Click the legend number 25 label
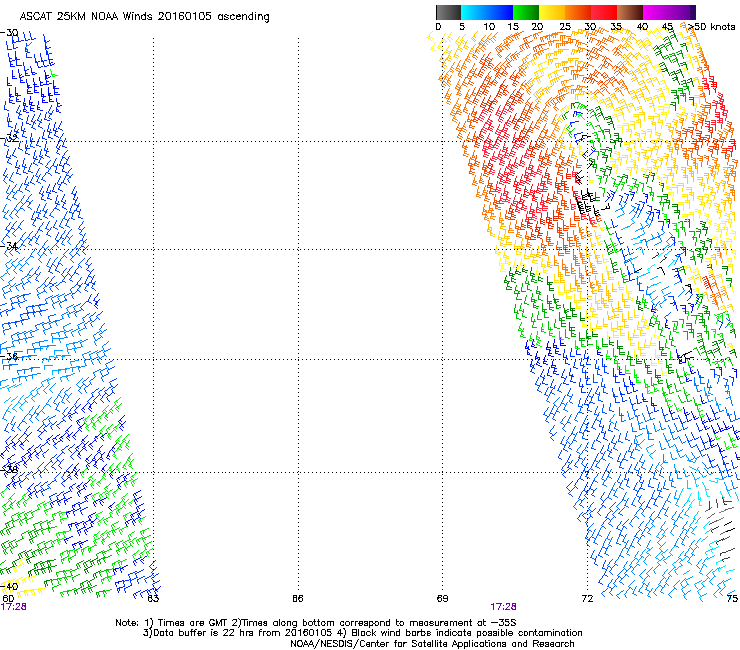The height and width of the screenshot is (650, 740). tap(565, 27)
